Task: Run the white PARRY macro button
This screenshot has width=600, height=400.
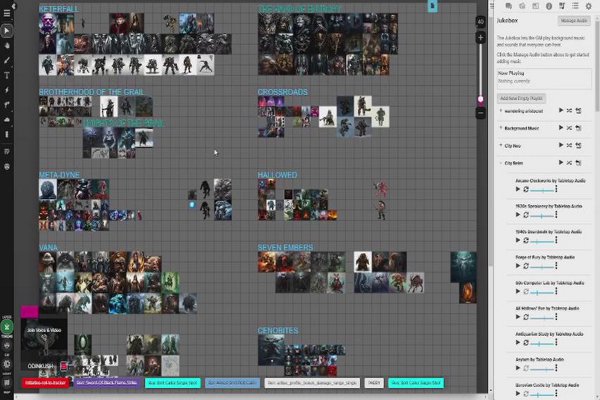Action: click(374, 383)
